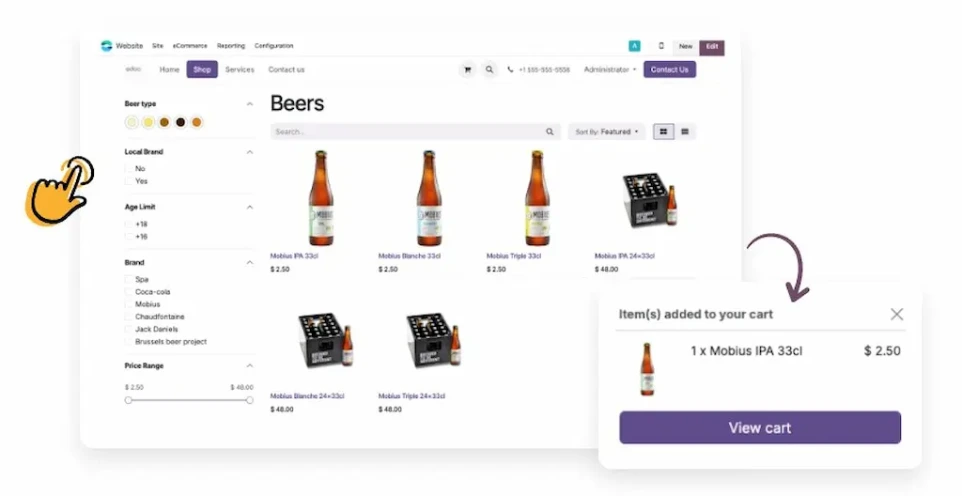Open the Administrator account dropdown

609,70
